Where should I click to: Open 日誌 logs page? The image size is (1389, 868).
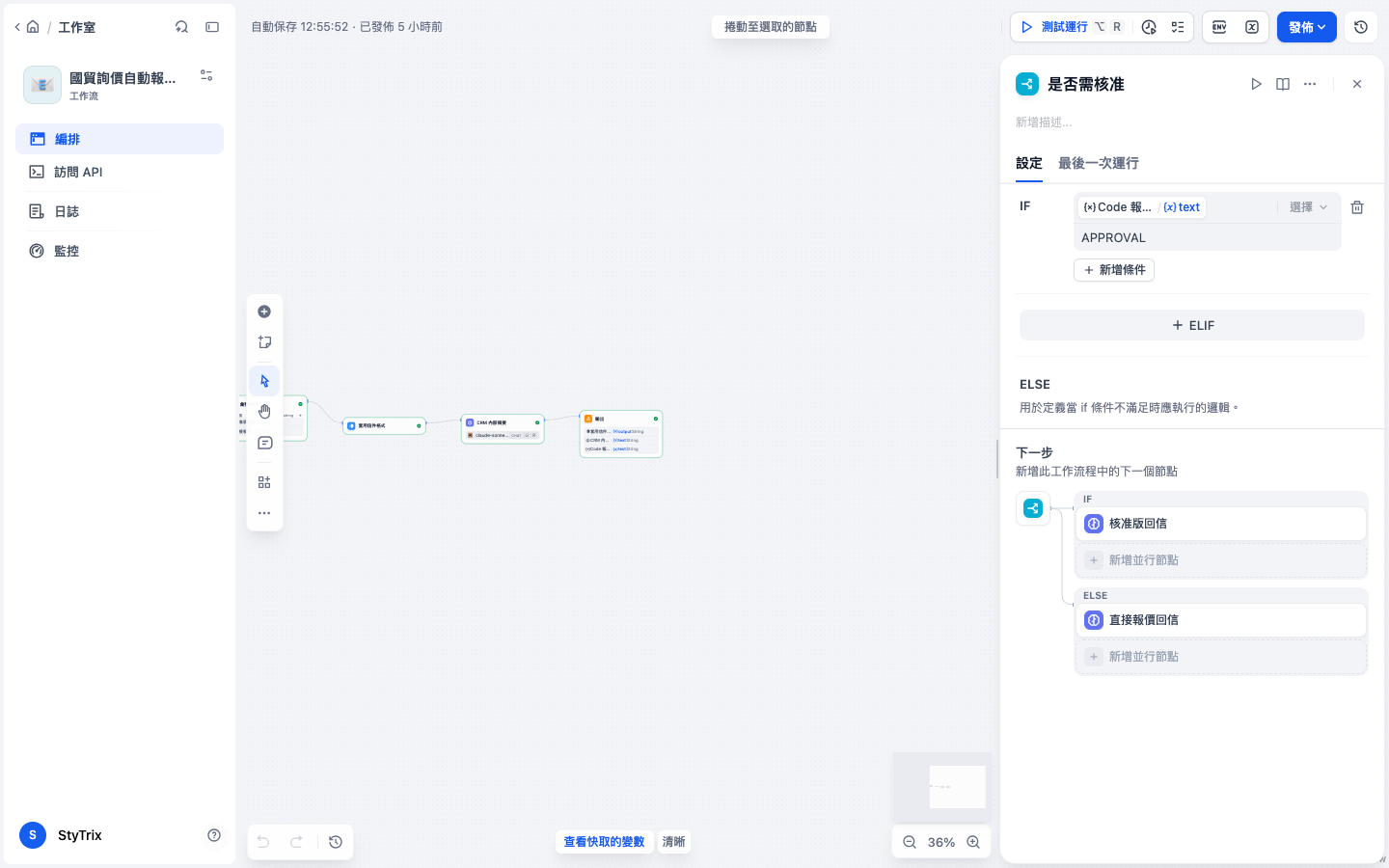click(120, 211)
